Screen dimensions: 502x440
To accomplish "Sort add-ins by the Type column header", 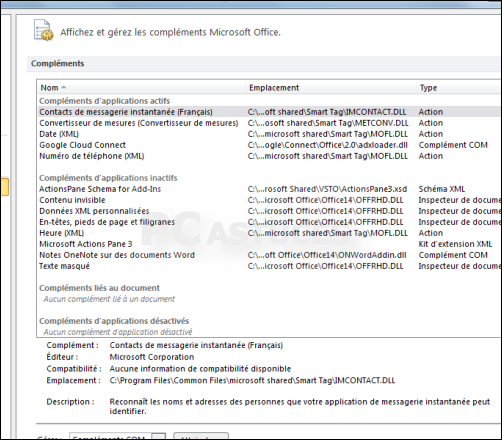I will click(459, 88).
